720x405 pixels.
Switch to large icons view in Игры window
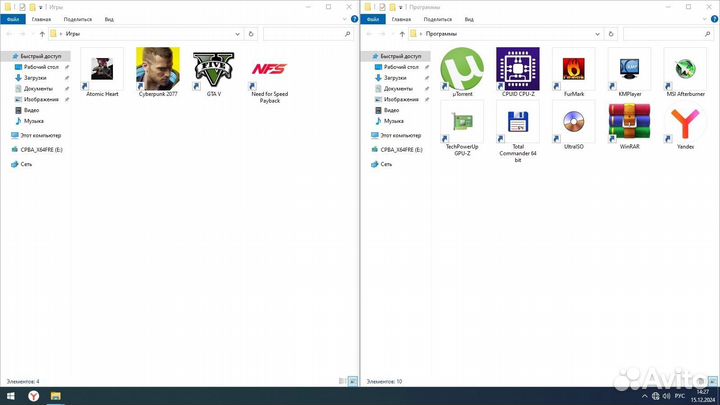point(353,381)
